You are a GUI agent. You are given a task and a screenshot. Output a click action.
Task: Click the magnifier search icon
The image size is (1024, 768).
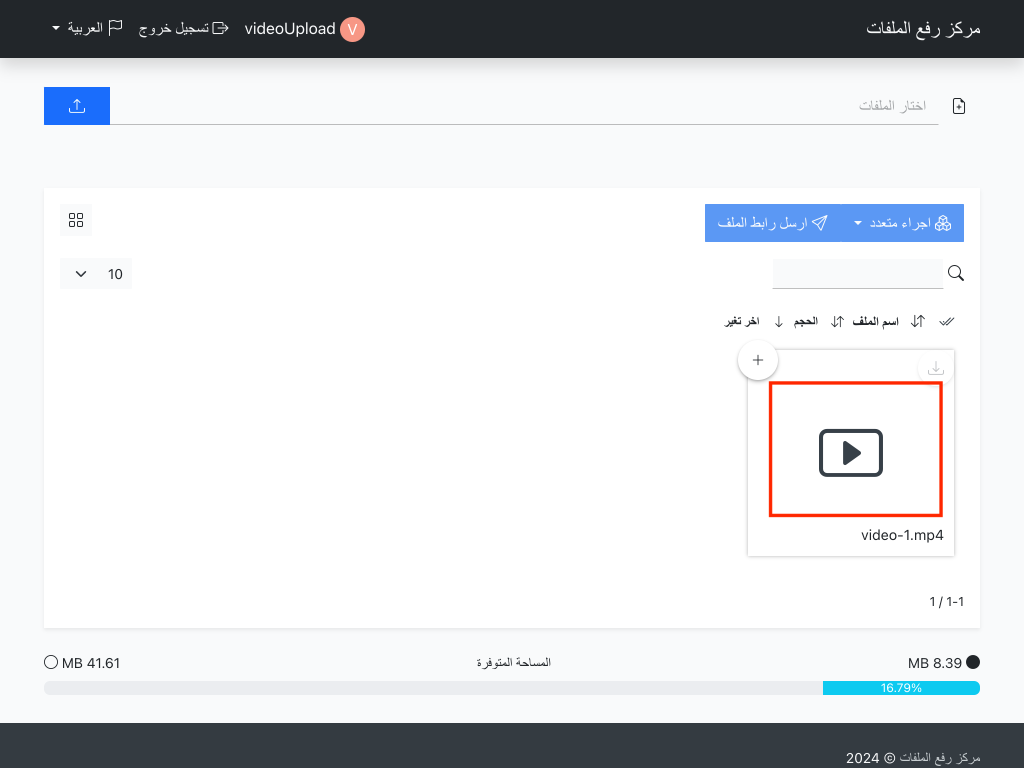[x=956, y=273]
